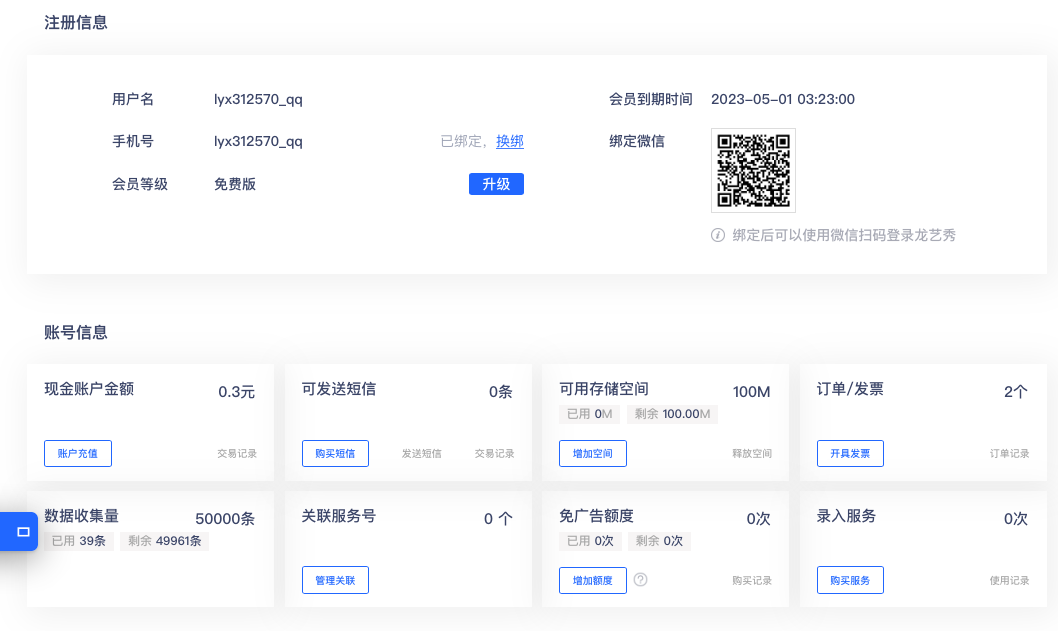This screenshot has width=1058, height=631.
Task: Click the 已用 0次 ad quota tag
Action: coord(590,541)
